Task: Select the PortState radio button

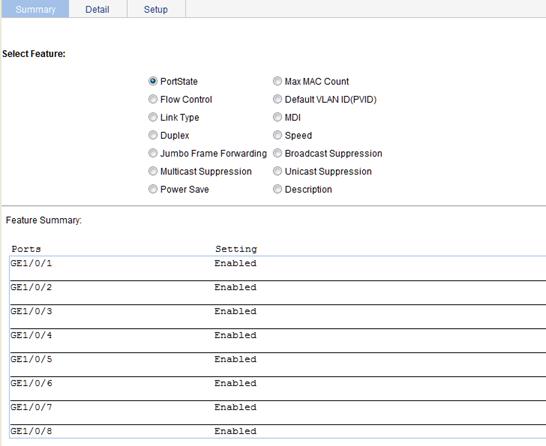Action: pos(153,81)
